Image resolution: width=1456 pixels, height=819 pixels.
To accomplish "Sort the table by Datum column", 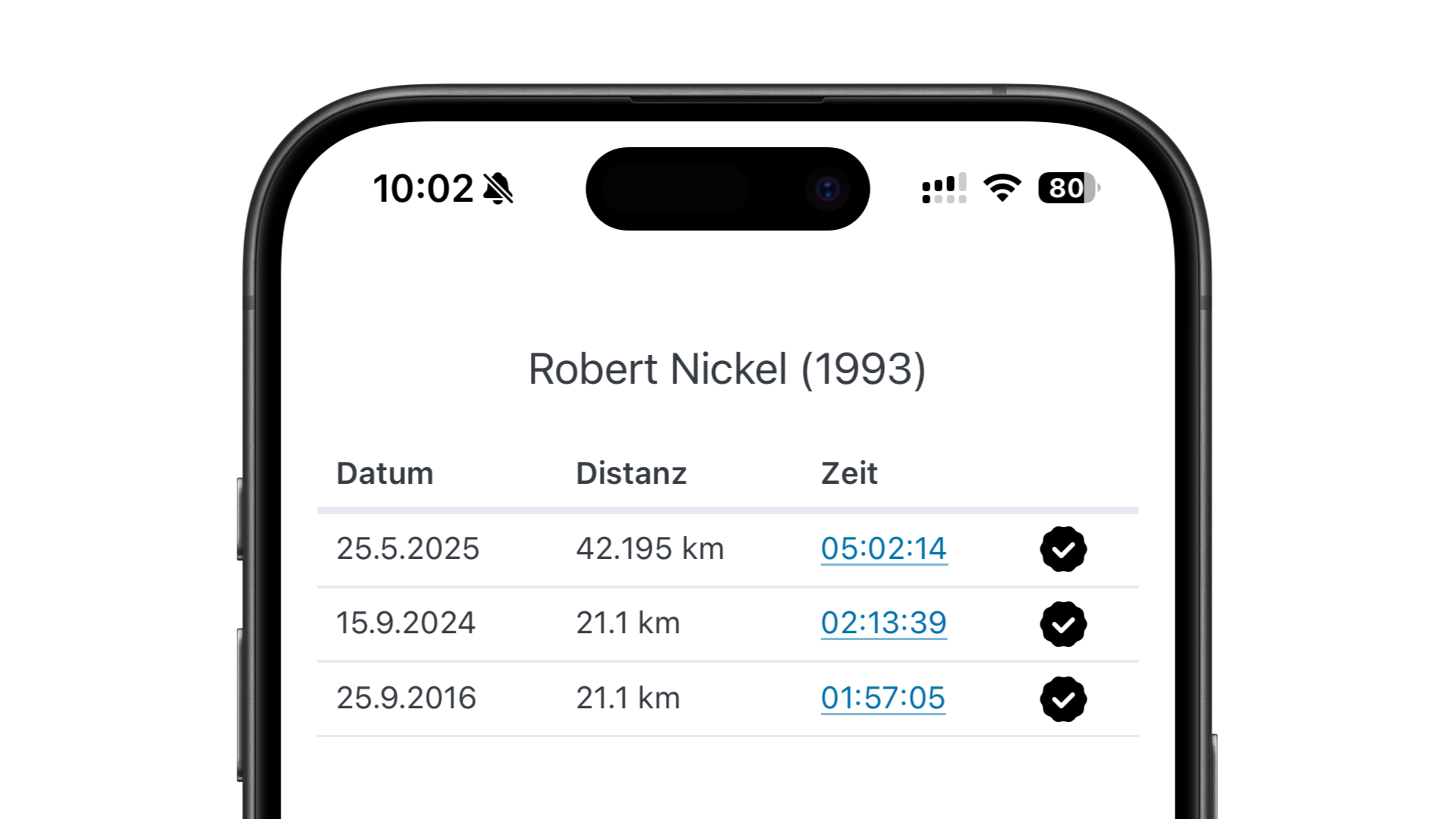I will 384,473.
